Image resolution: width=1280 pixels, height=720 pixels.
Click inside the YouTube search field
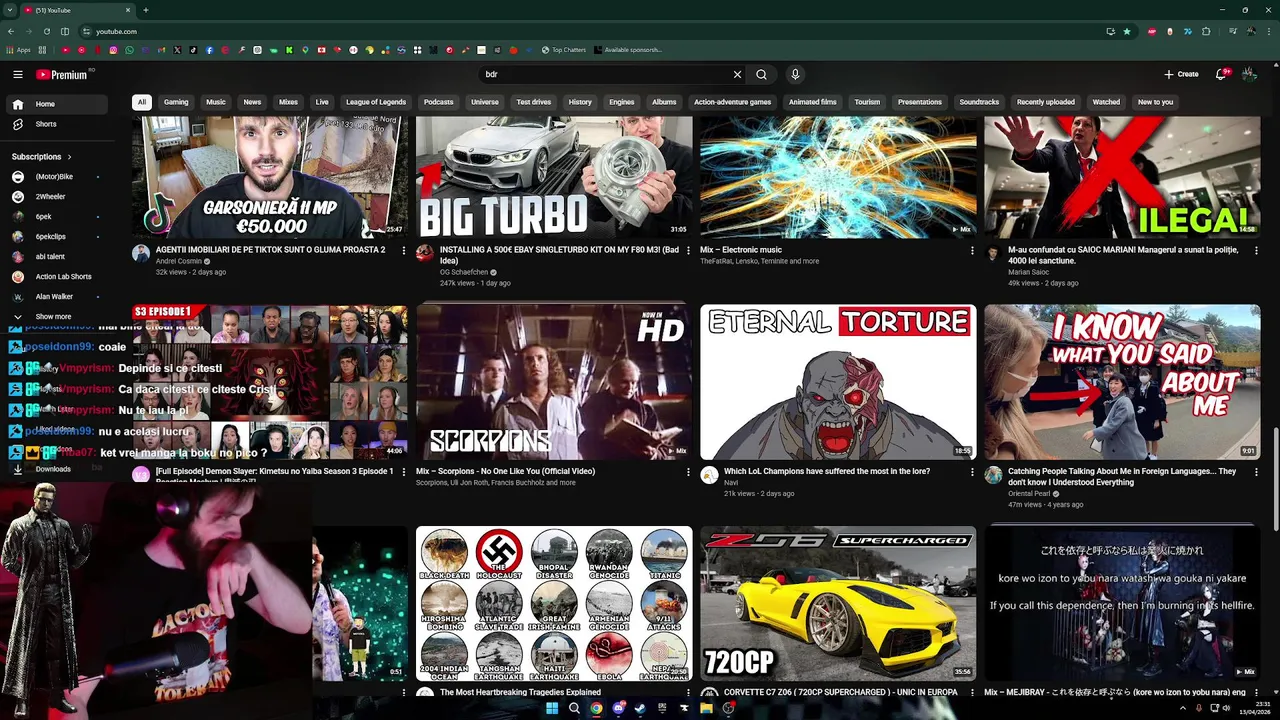[x=605, y=74]
